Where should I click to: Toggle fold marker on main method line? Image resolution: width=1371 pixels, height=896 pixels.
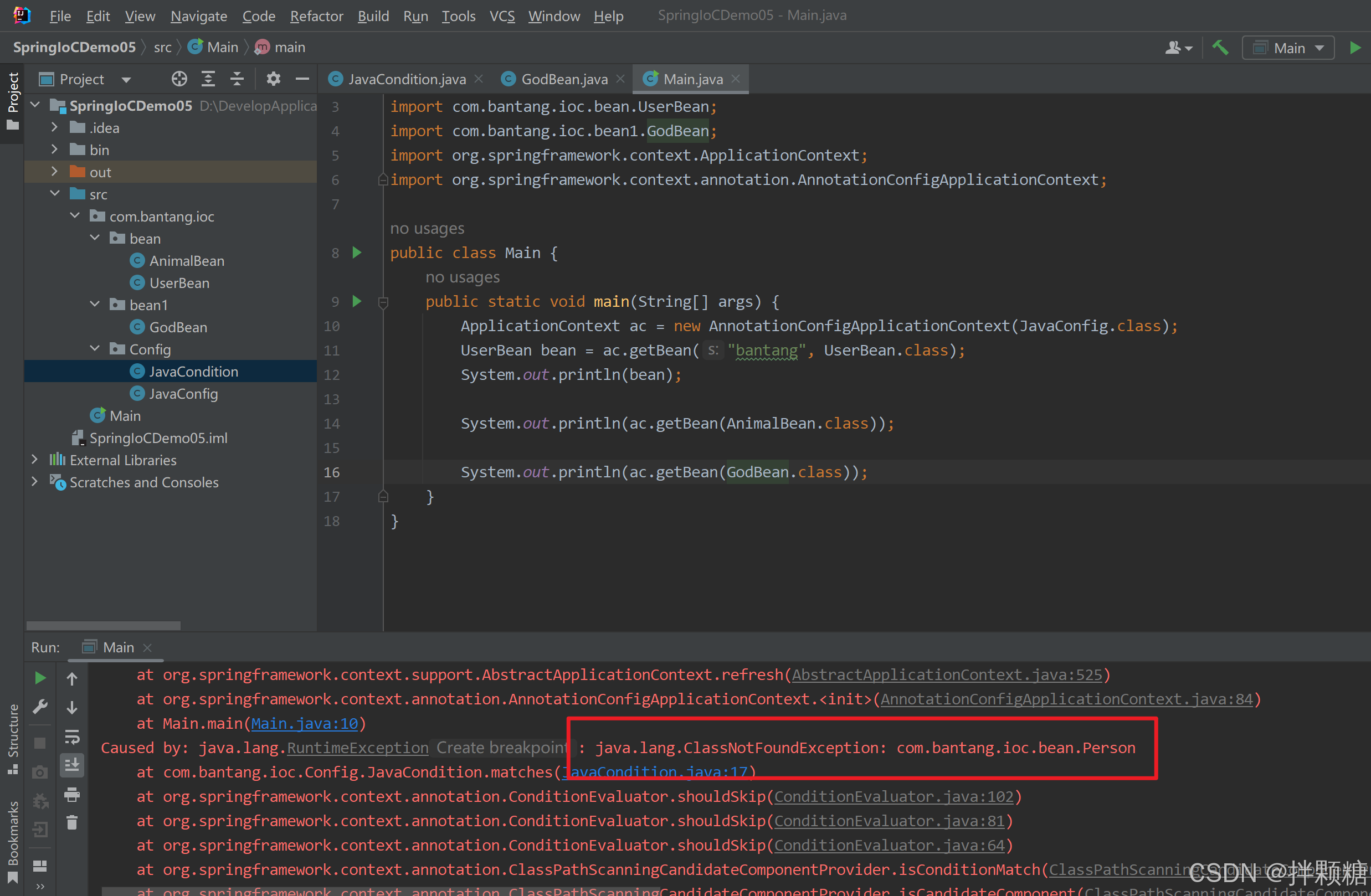coord(383,302)
